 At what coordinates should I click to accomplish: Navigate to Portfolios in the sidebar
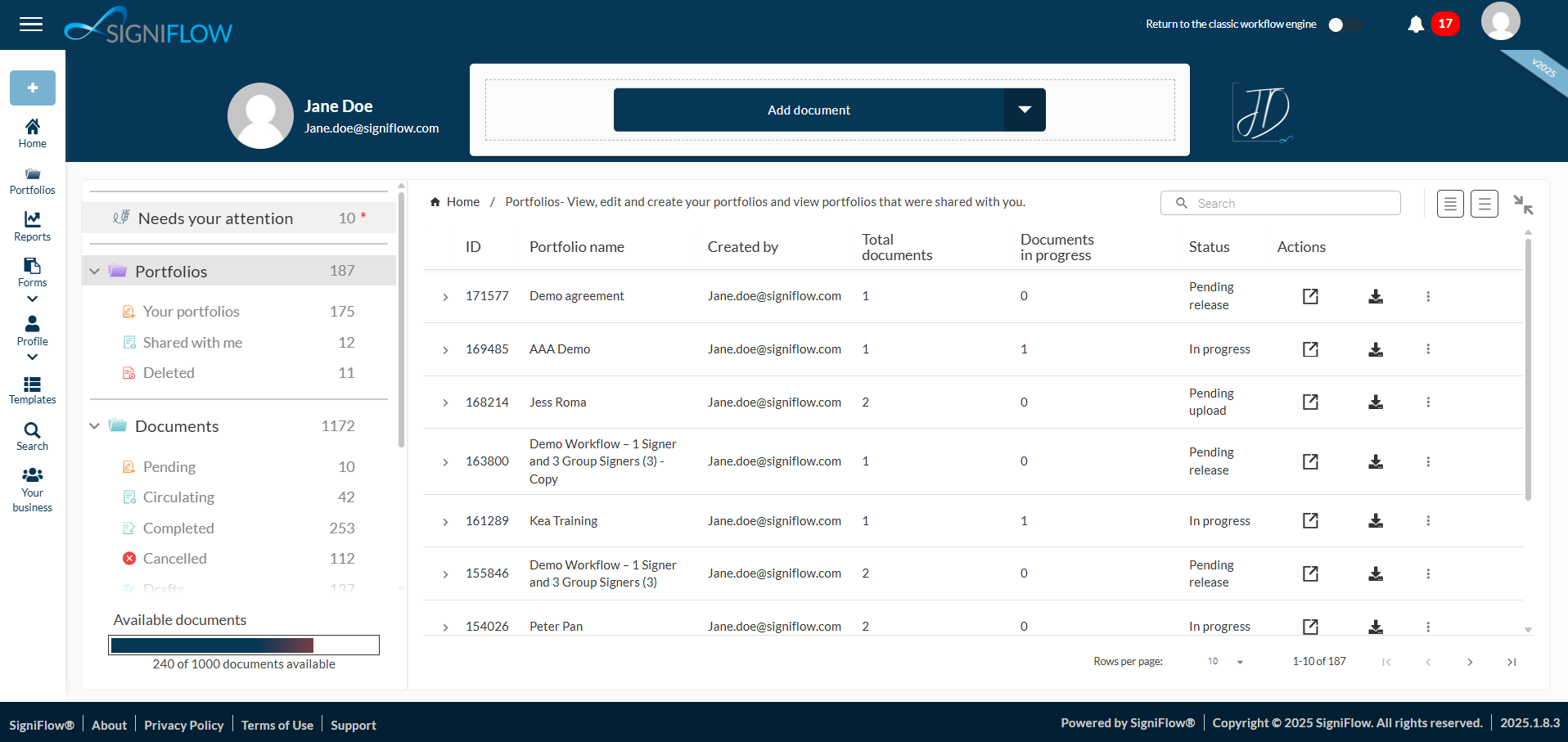(32, 180)
